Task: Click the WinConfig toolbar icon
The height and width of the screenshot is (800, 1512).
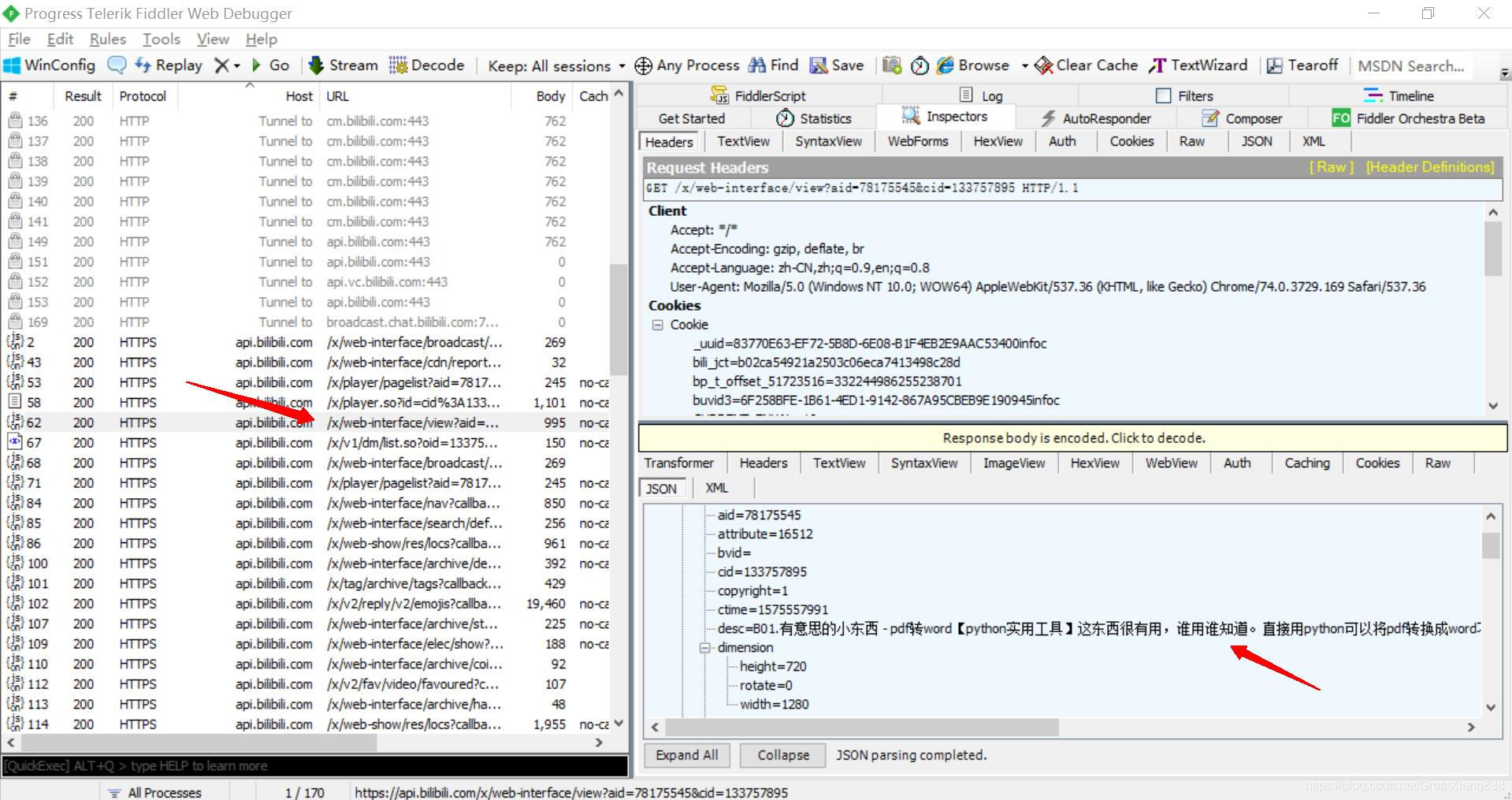Action: point(13,65)
